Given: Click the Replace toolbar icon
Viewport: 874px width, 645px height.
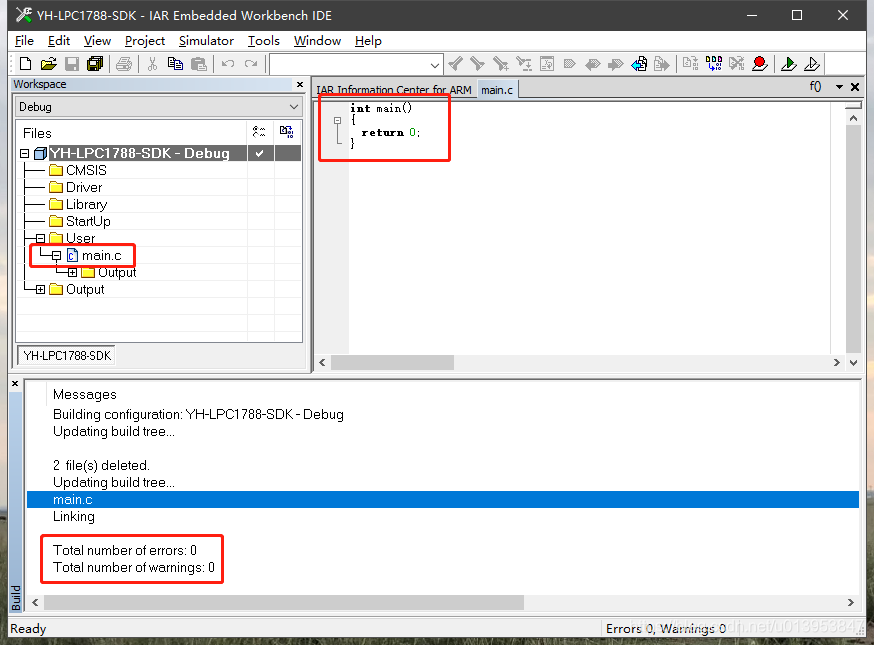Looking at the screenshot, I should [x=524, y=64].
